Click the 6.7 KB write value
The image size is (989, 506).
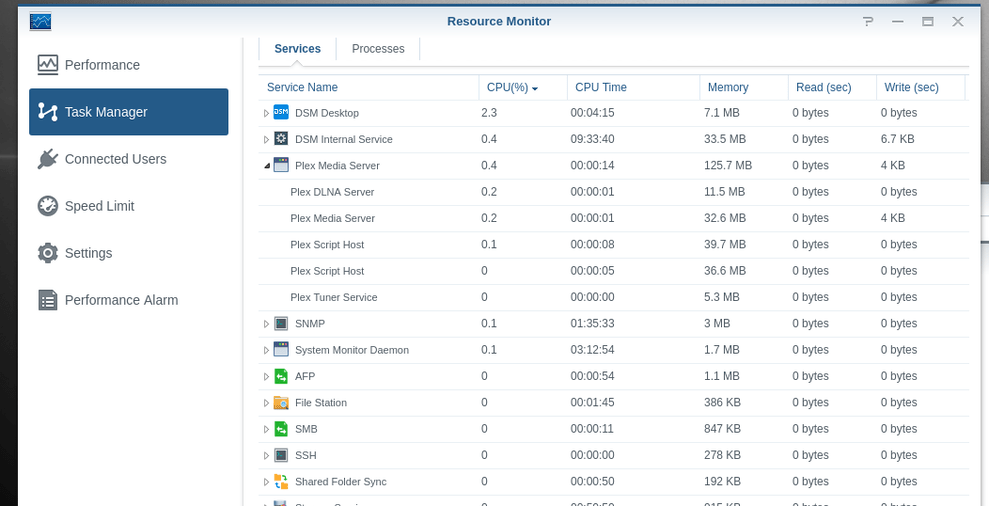point(898,139)
